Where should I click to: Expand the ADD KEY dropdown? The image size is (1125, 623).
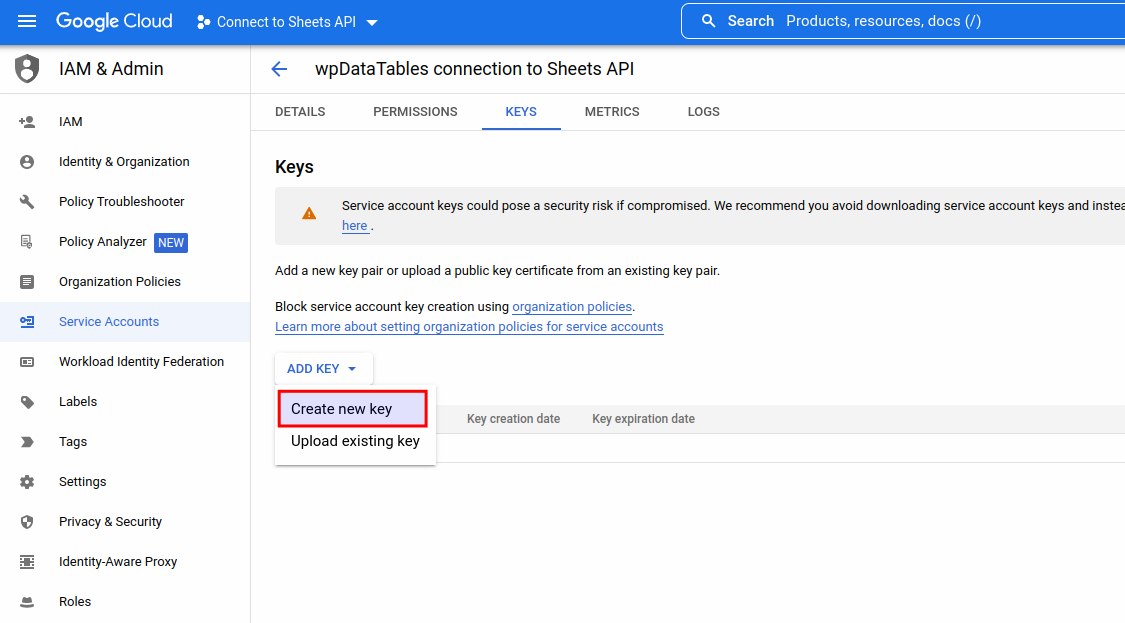[323, 369]
